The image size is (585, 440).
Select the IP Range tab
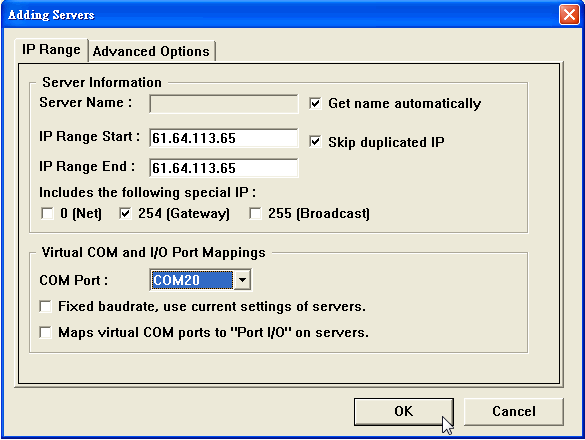[x=51, y=50]
